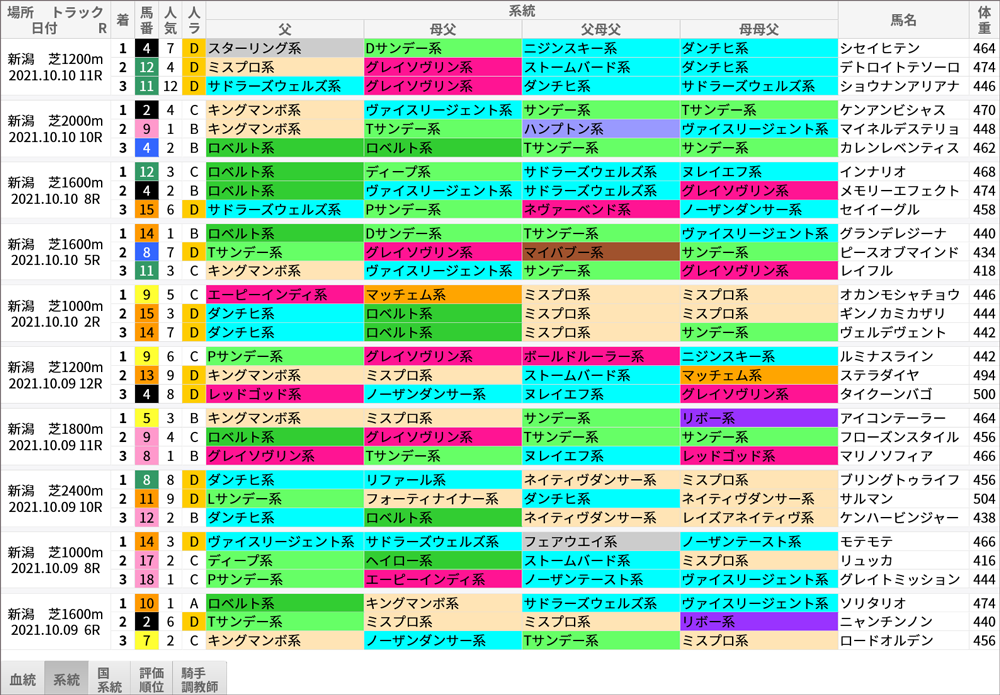The height and width of the screenshot is (695, 1000).
Task: Click horse name シセイヒテン
Action: (873, 47)
